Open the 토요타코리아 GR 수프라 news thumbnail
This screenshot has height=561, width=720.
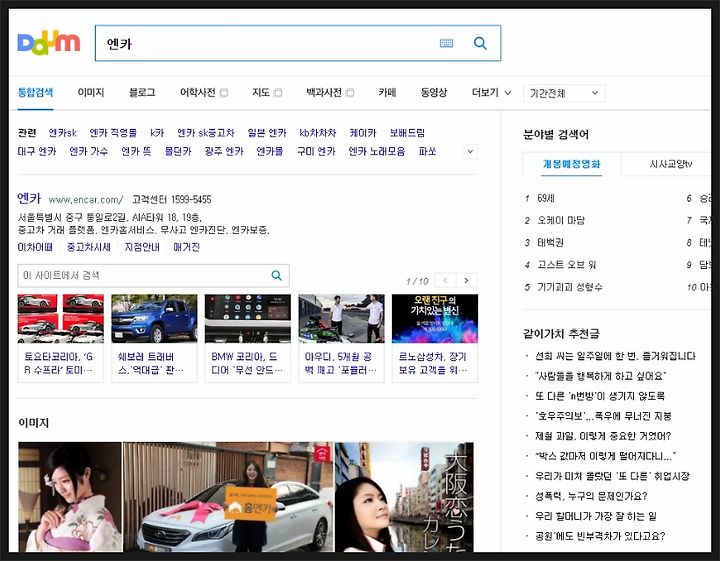[61, 319]
